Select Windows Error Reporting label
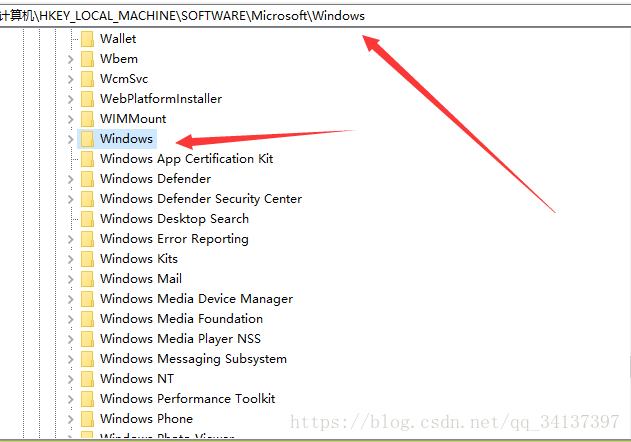 pyautogui.click(x=174, y=239)
